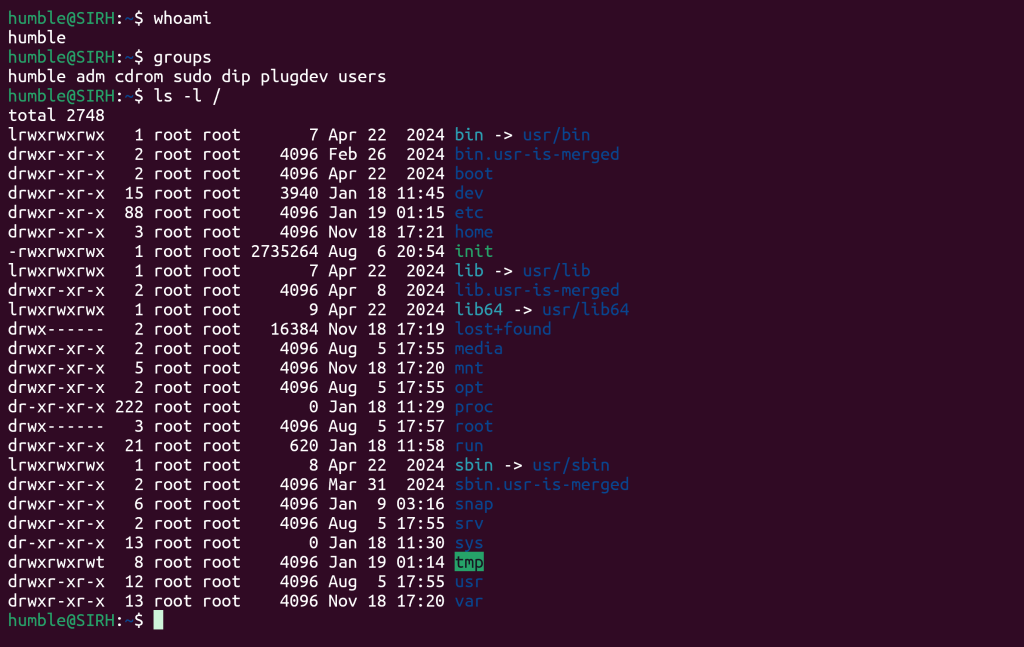
Task: Click the green init file name
Action: pos(473,251)
